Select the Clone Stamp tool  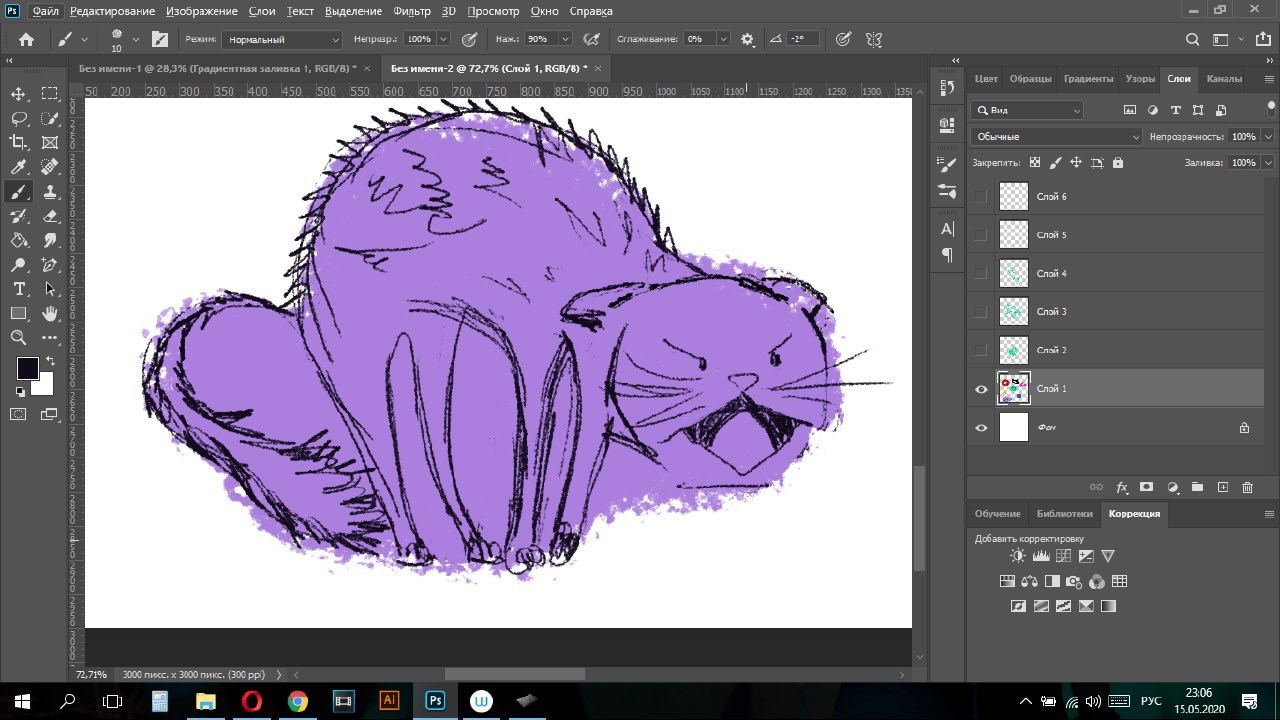[x=50, y=192]
